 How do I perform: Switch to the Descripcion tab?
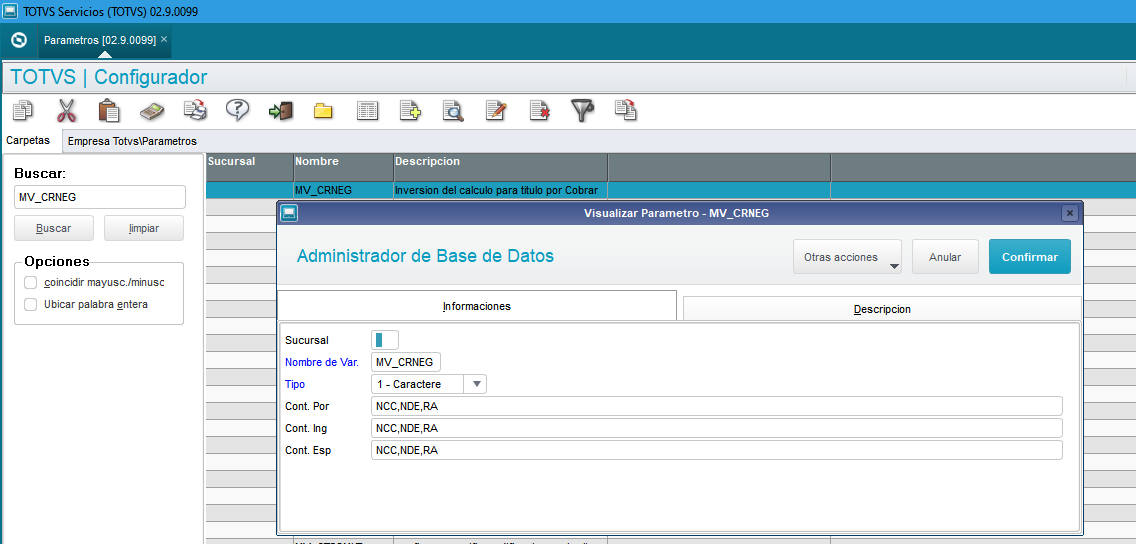coord(882,309)
